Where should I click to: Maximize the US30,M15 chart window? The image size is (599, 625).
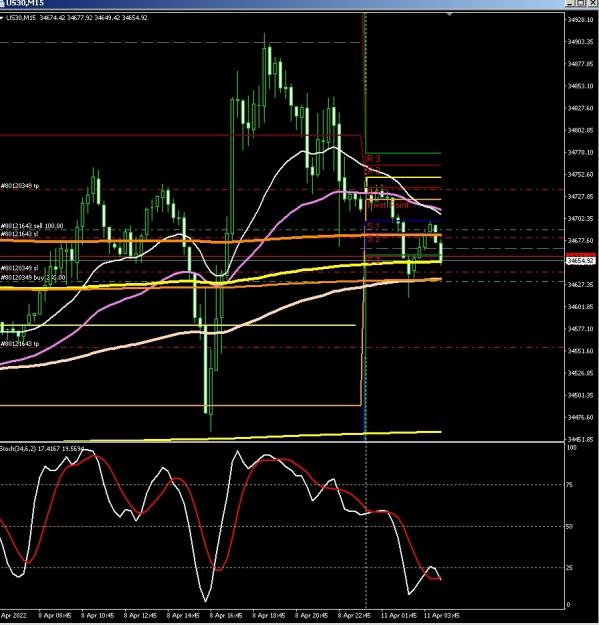(x=581, y=3)
